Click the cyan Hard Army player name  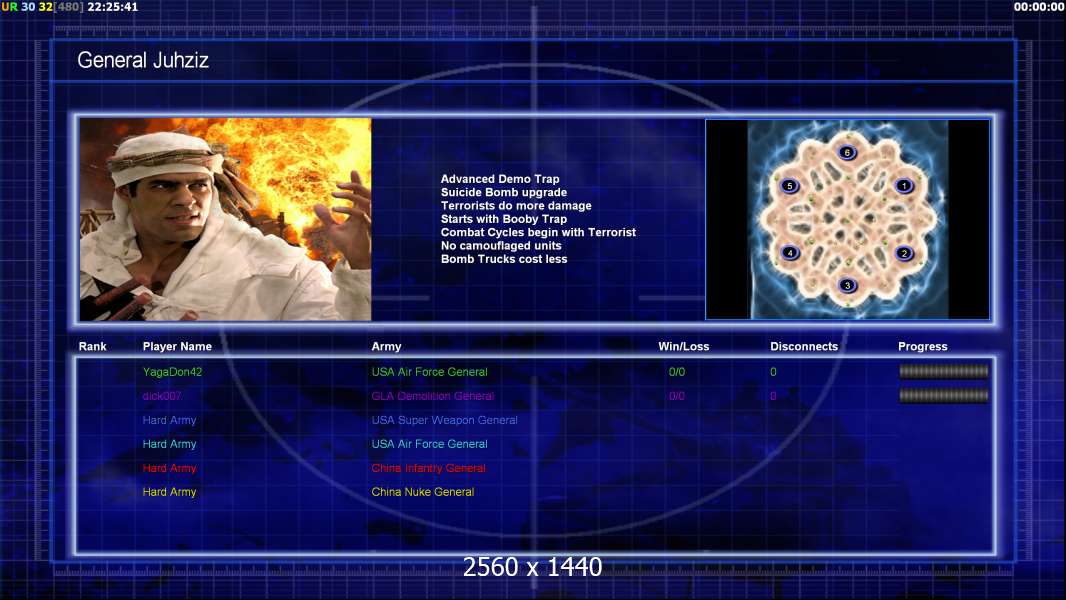tap(169, 444)
